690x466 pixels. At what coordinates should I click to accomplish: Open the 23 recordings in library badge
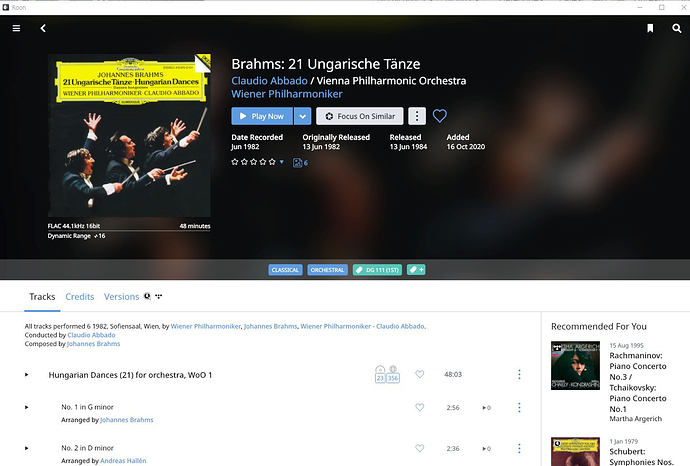tap(380, 374)
